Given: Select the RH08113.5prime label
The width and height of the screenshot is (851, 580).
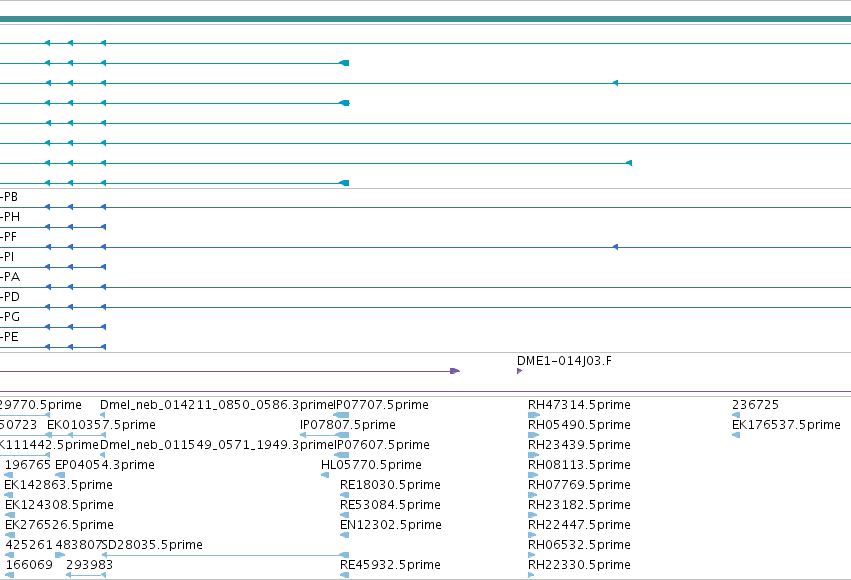Looking at the screenshot, I should (579, 465).
